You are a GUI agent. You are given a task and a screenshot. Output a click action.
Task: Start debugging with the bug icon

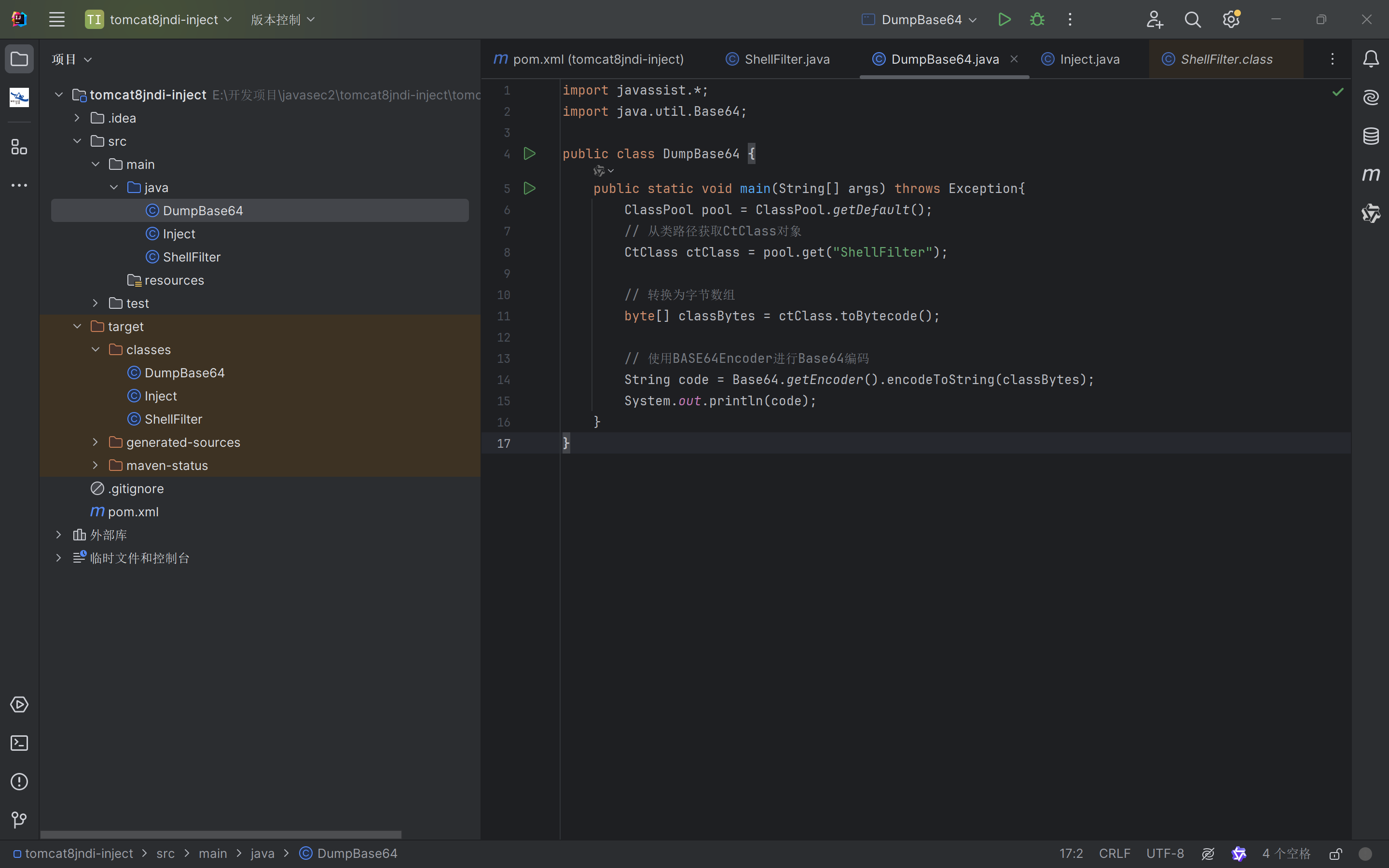(1037, 19)
